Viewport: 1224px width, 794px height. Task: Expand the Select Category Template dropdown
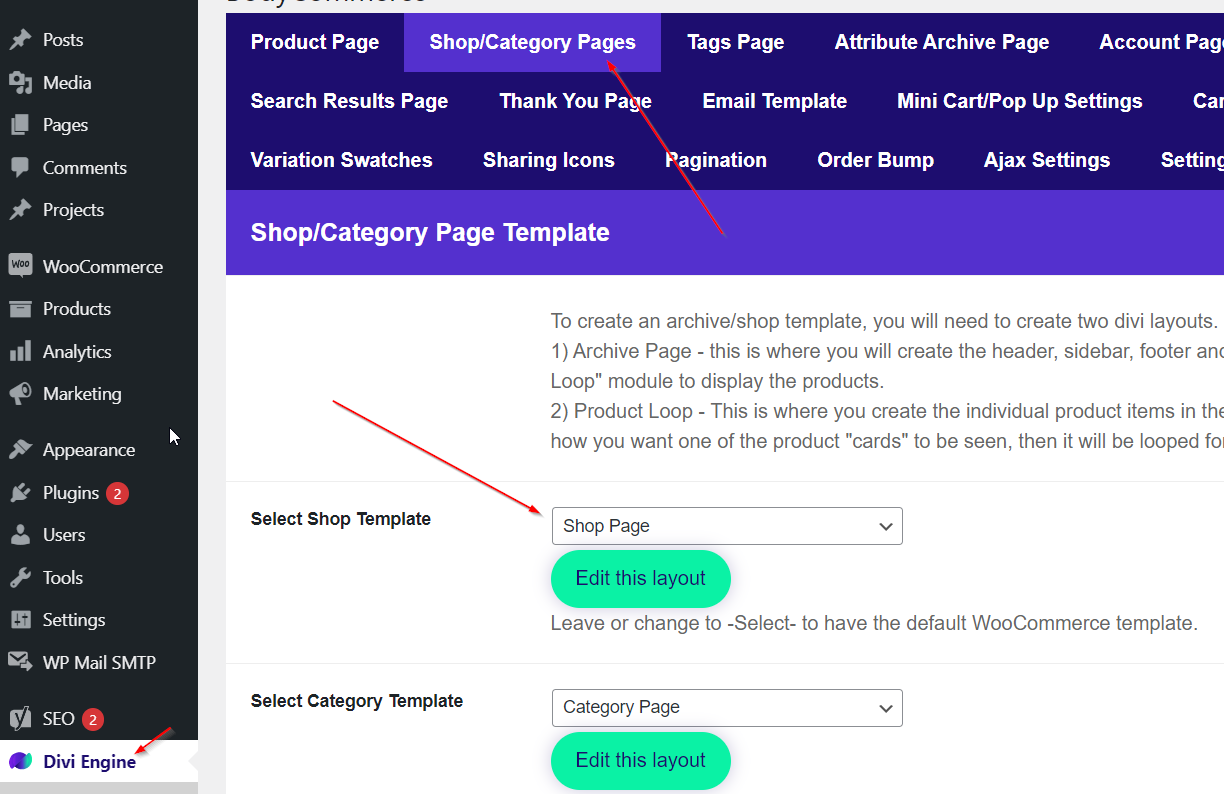[x=726, y=708]
